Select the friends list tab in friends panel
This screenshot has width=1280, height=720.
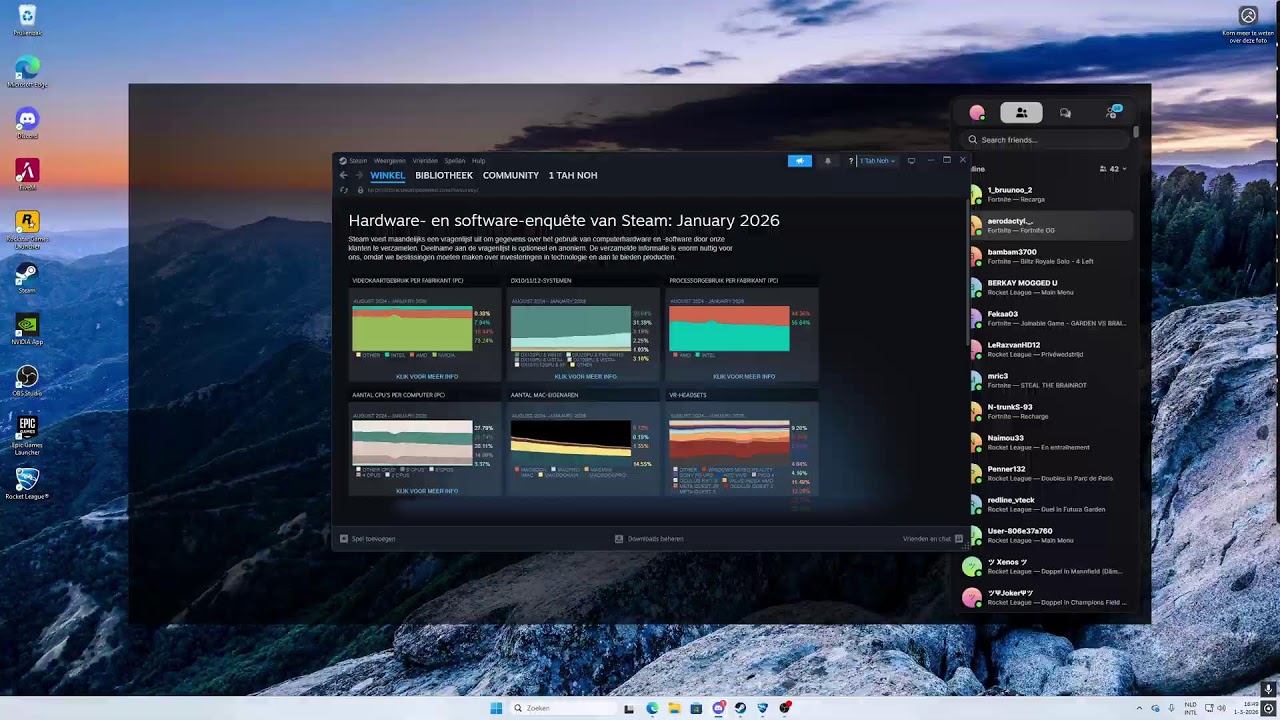coord(1021,113)
